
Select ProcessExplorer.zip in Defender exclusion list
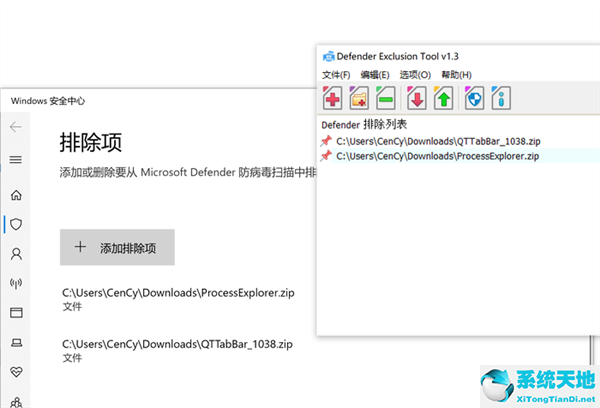pos(437,156)
